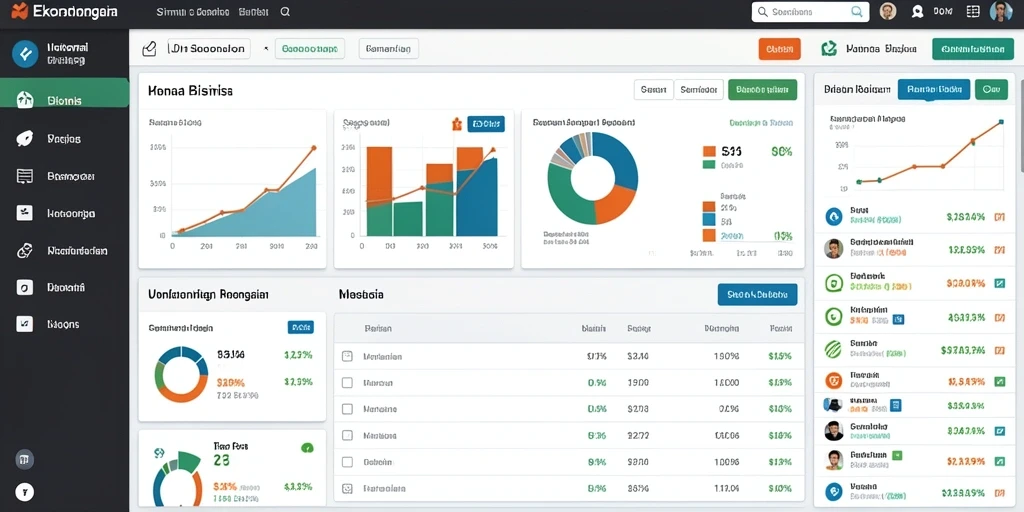
Task: Open the notification bell icon in the top bar
Action: (x=918, y=11)
